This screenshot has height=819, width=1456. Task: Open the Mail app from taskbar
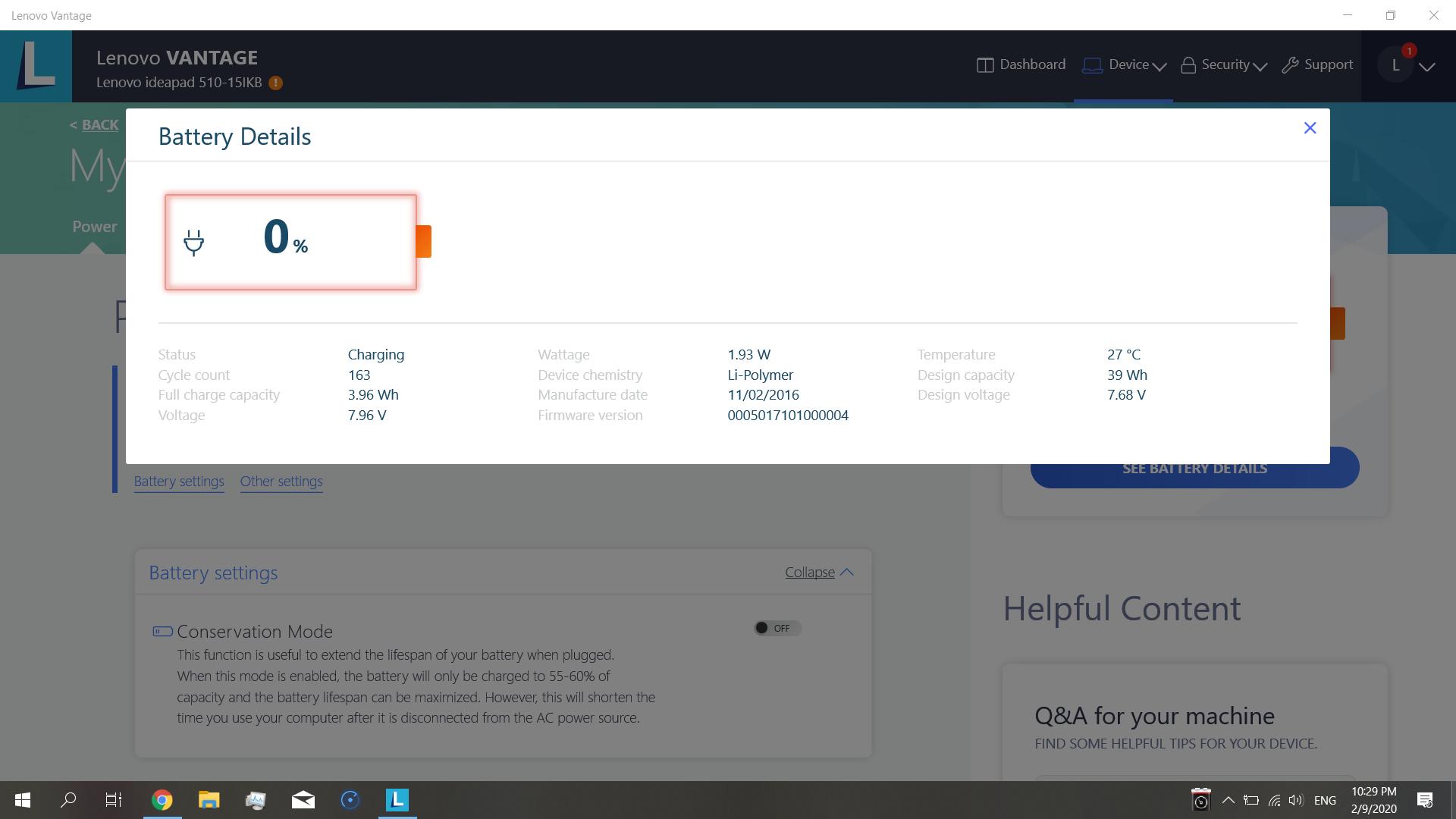tap(303, 800)
